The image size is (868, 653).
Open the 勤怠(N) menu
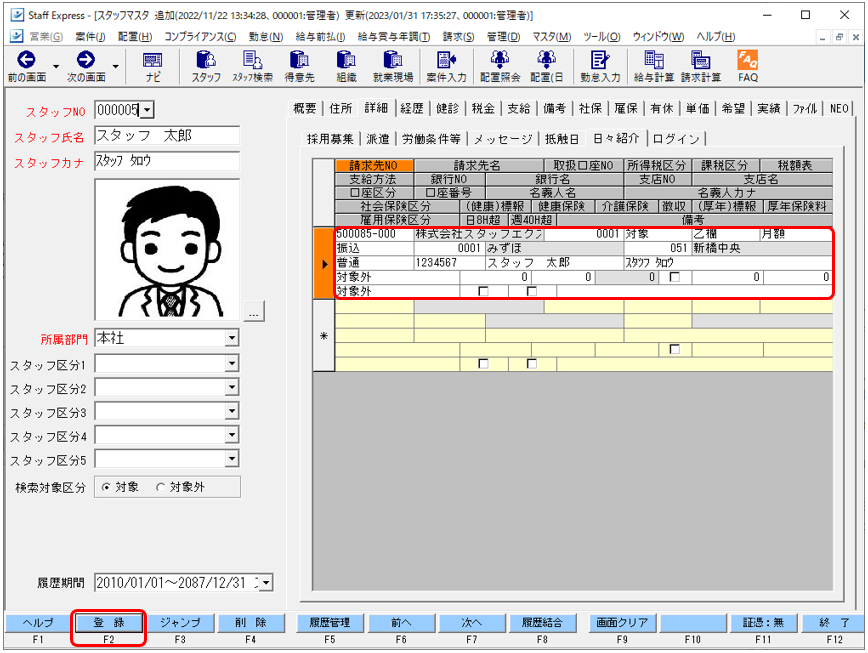coord(266,37)
